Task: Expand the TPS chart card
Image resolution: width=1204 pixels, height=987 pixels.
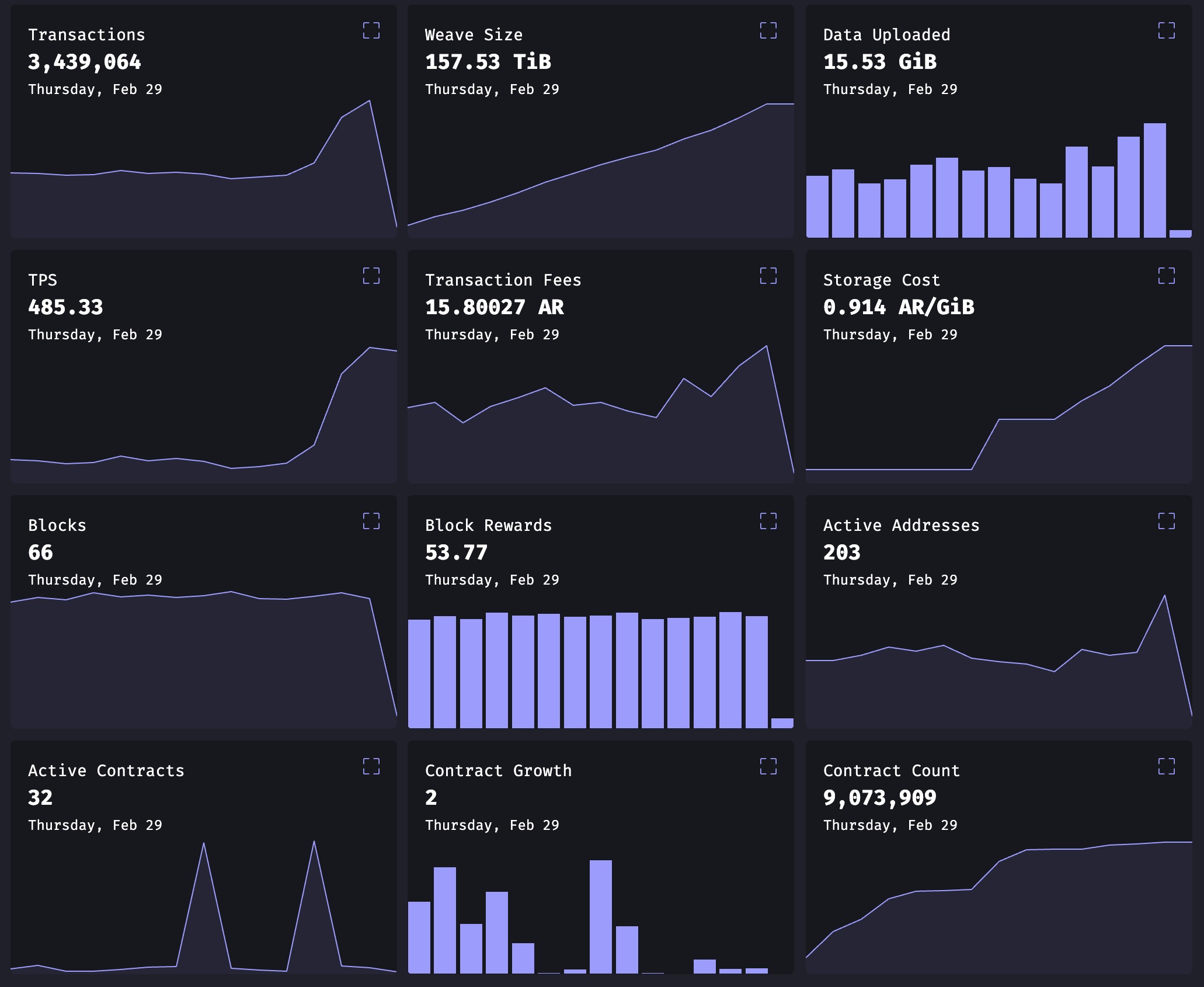Action: point(371,276)
